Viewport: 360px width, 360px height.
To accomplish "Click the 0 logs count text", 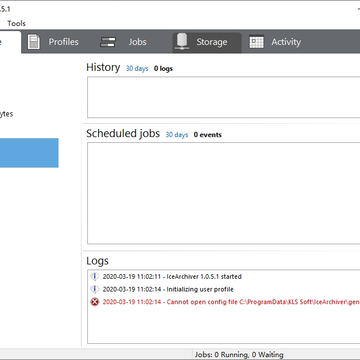I will pos(163,69).
